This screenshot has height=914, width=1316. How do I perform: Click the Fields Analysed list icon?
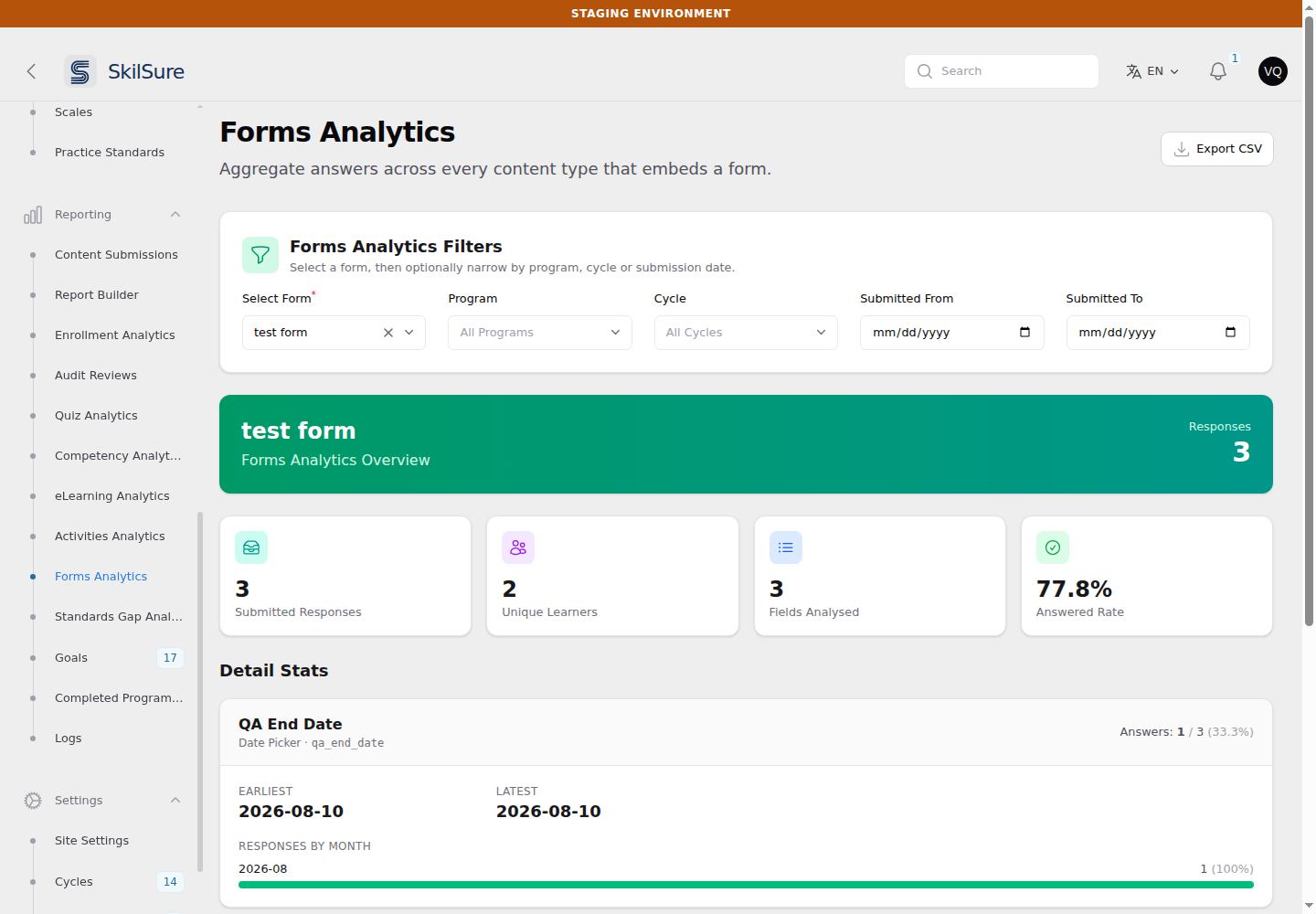point(786,547)
